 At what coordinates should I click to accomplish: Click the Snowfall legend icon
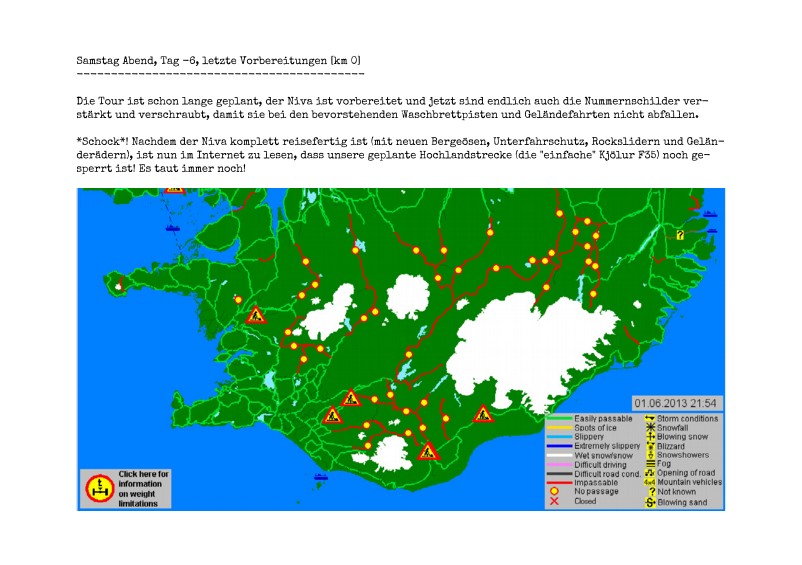tap(649, 426)
